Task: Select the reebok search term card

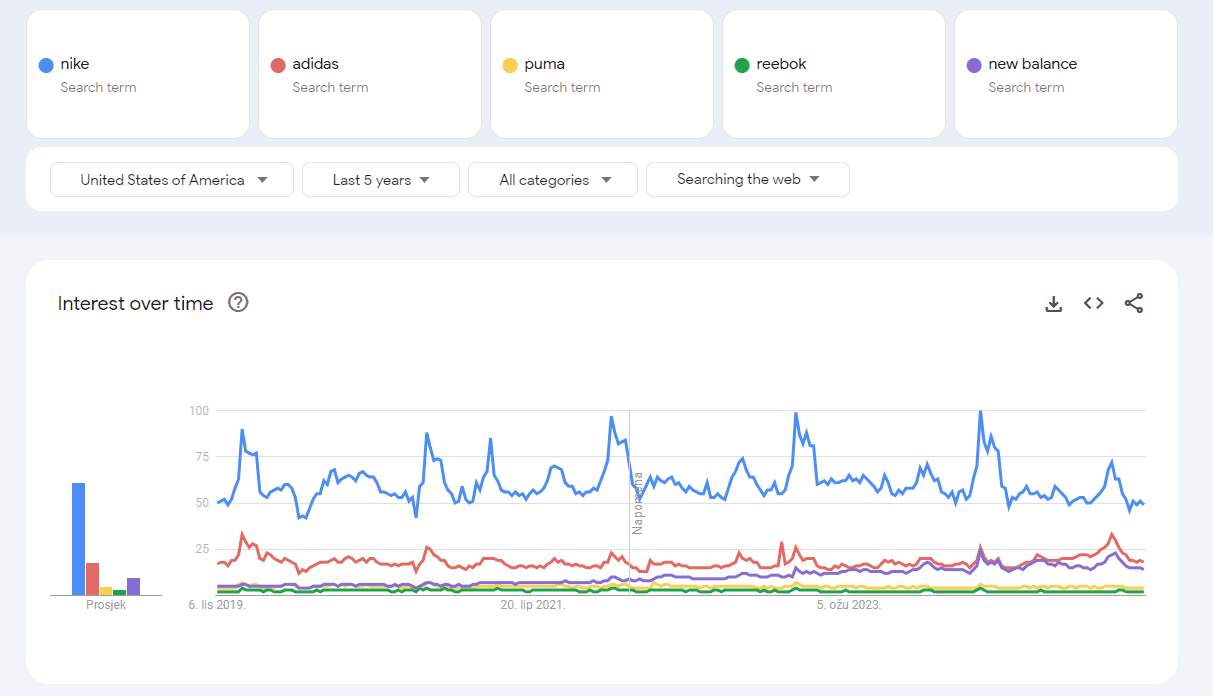Action: click(834, 74)
